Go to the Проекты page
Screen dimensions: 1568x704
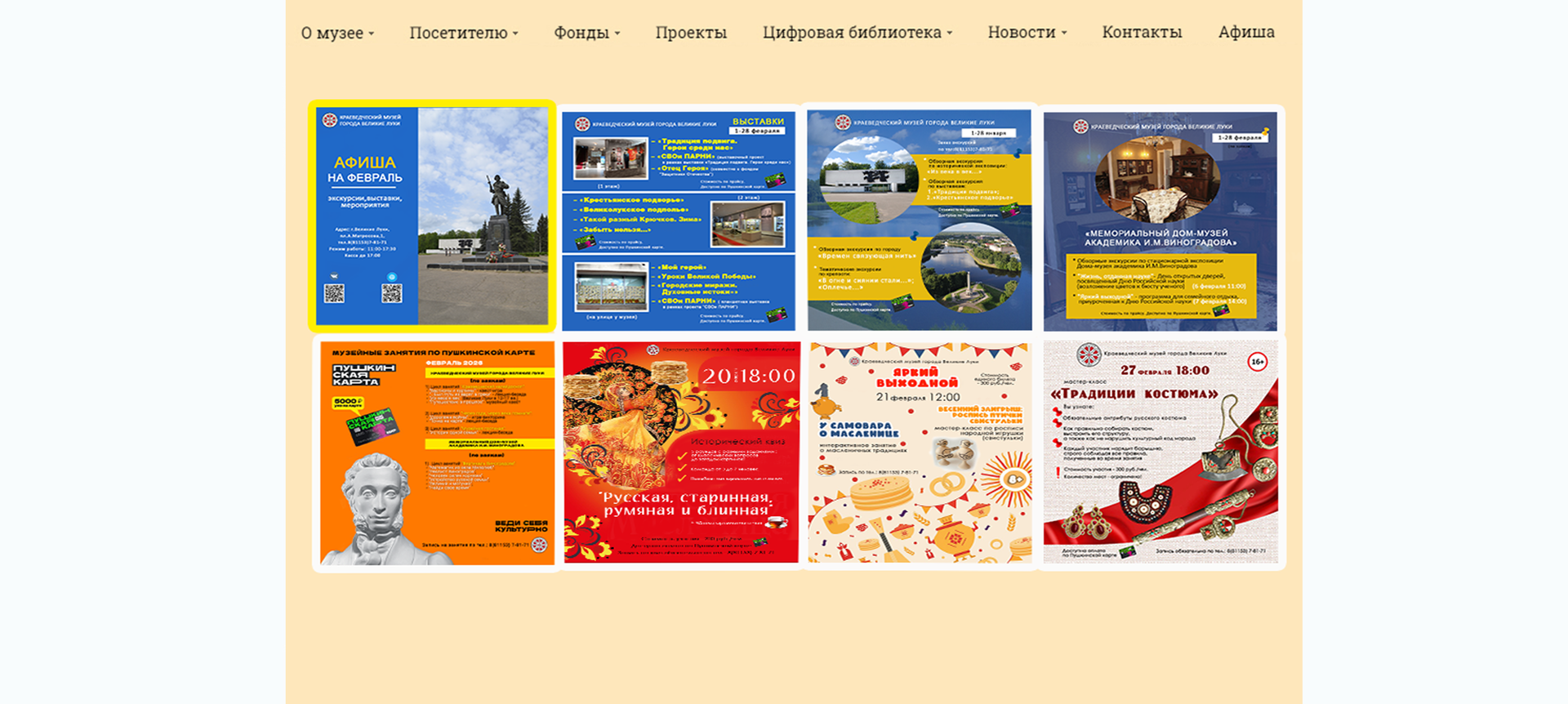tap(691, 33)
